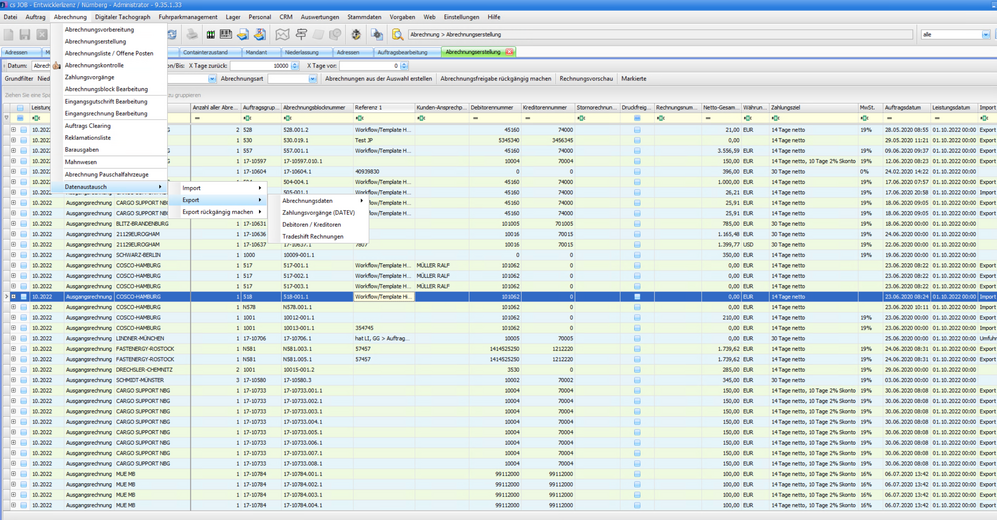Click filter operator icon under Leistung column

coord(36,118)
